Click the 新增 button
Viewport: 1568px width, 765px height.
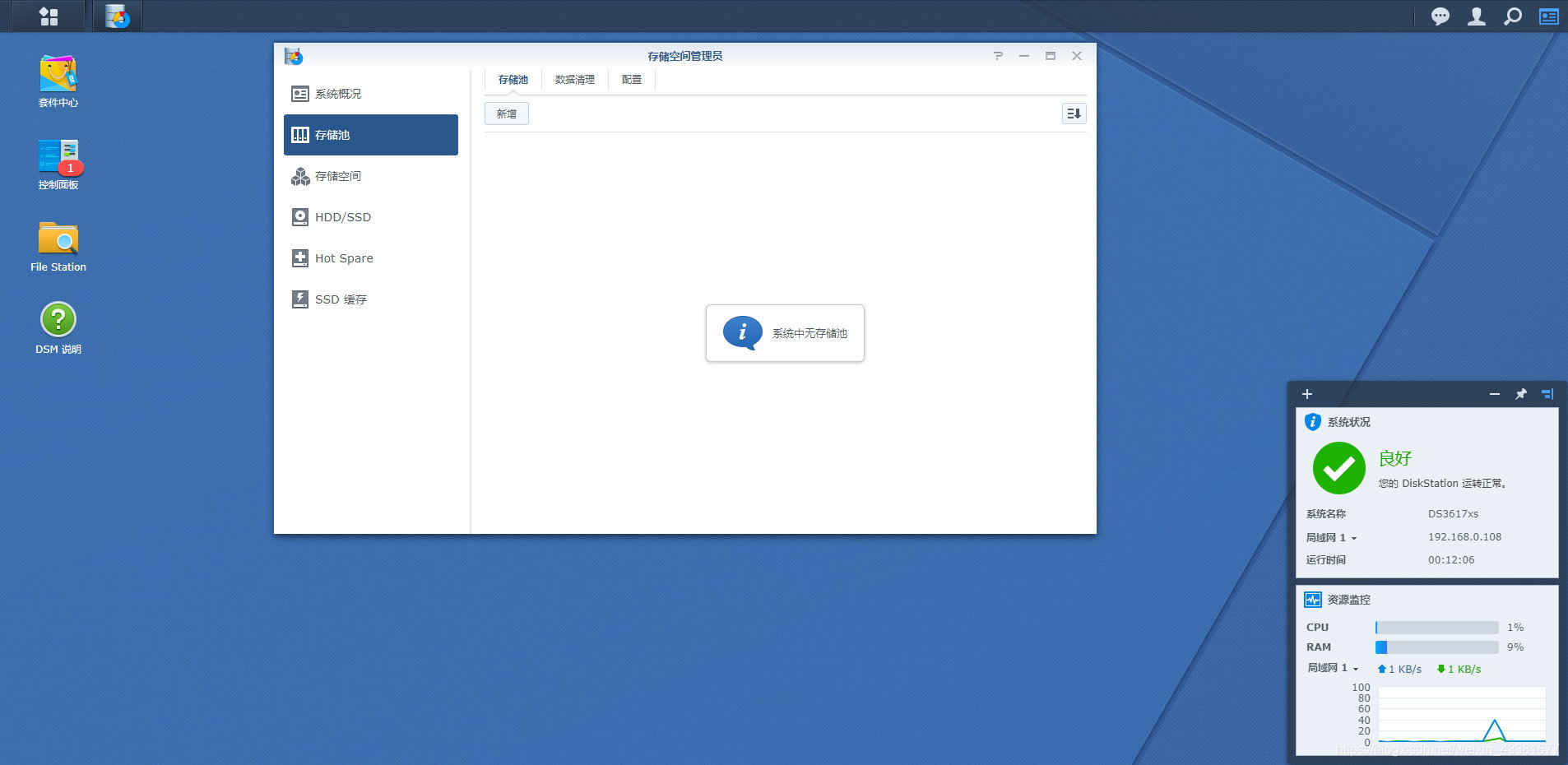tap(507, 114)
